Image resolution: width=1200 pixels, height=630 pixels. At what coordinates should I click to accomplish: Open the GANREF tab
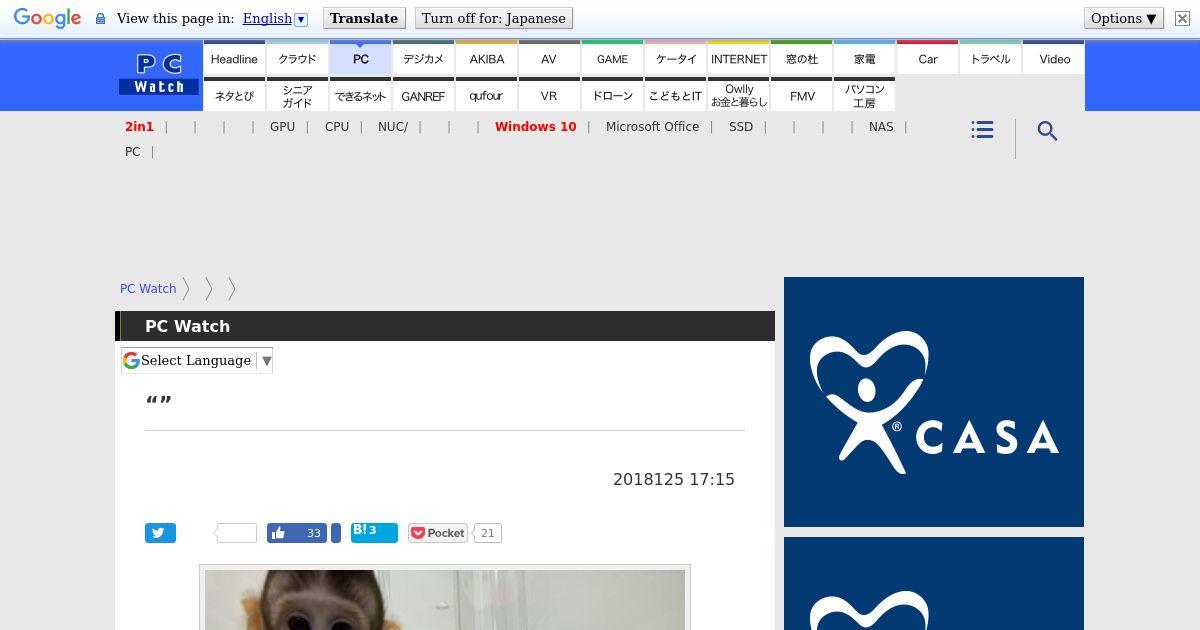point(423,95)
